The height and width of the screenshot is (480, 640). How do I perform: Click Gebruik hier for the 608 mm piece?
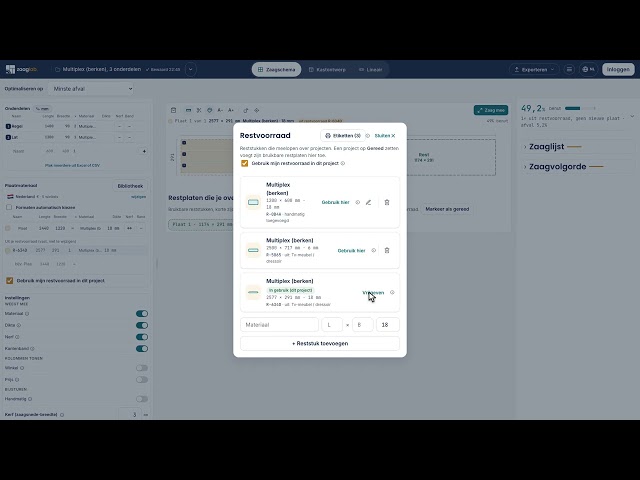pos(336,202)
